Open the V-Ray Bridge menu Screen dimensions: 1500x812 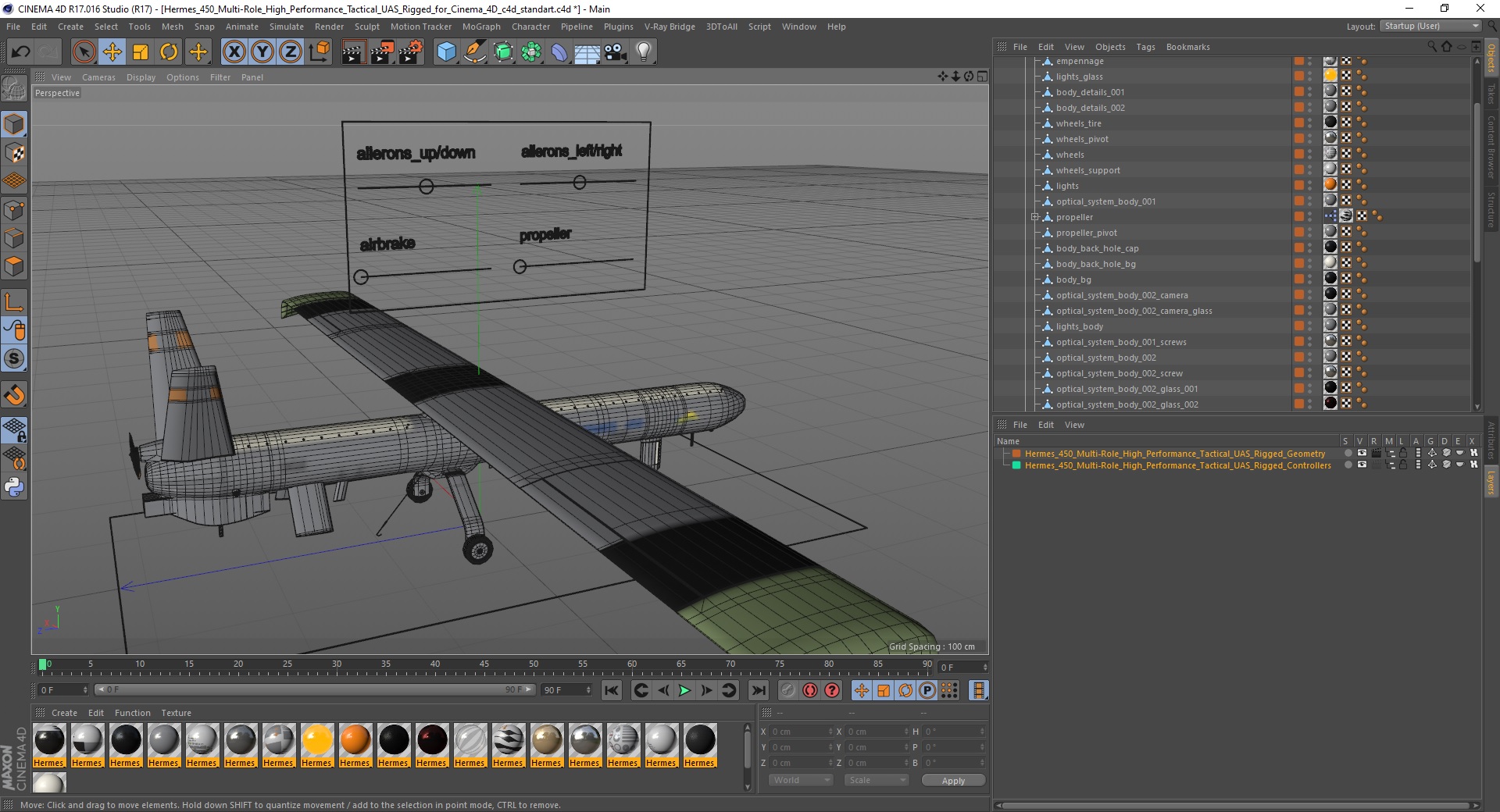(670, 27)
